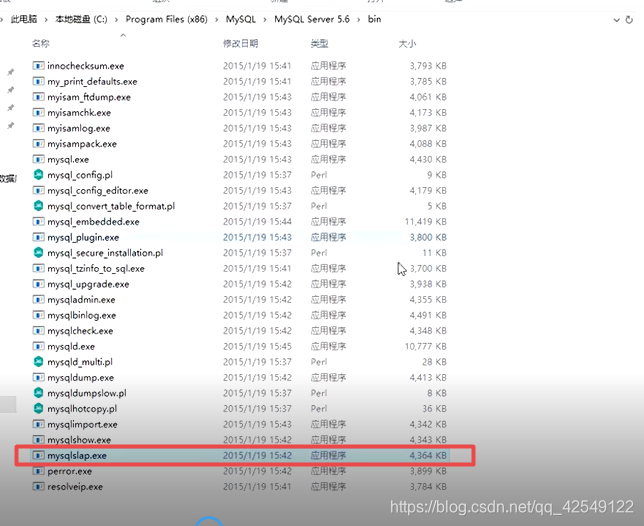Click the 10,777 KB size value
Viewport: 644px width, 526px height.
tap(426, 347)
